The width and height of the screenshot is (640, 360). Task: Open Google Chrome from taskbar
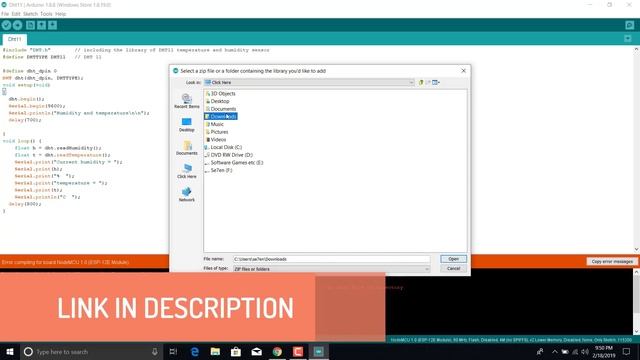point(277,351)
